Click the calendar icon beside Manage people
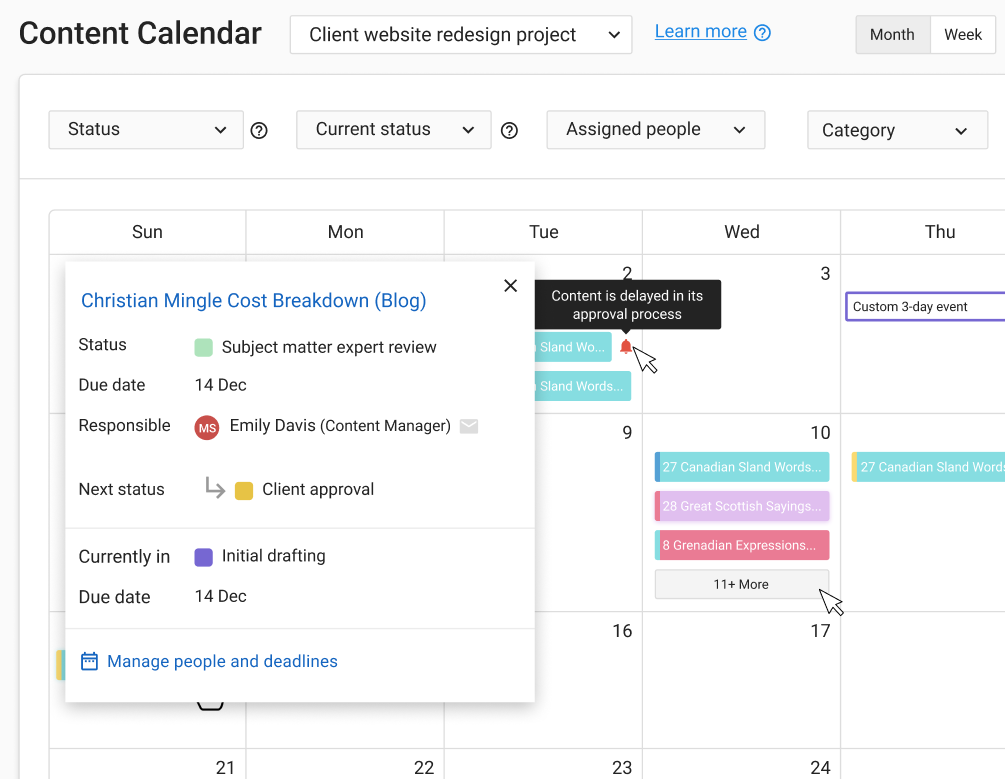 point(89,661)
